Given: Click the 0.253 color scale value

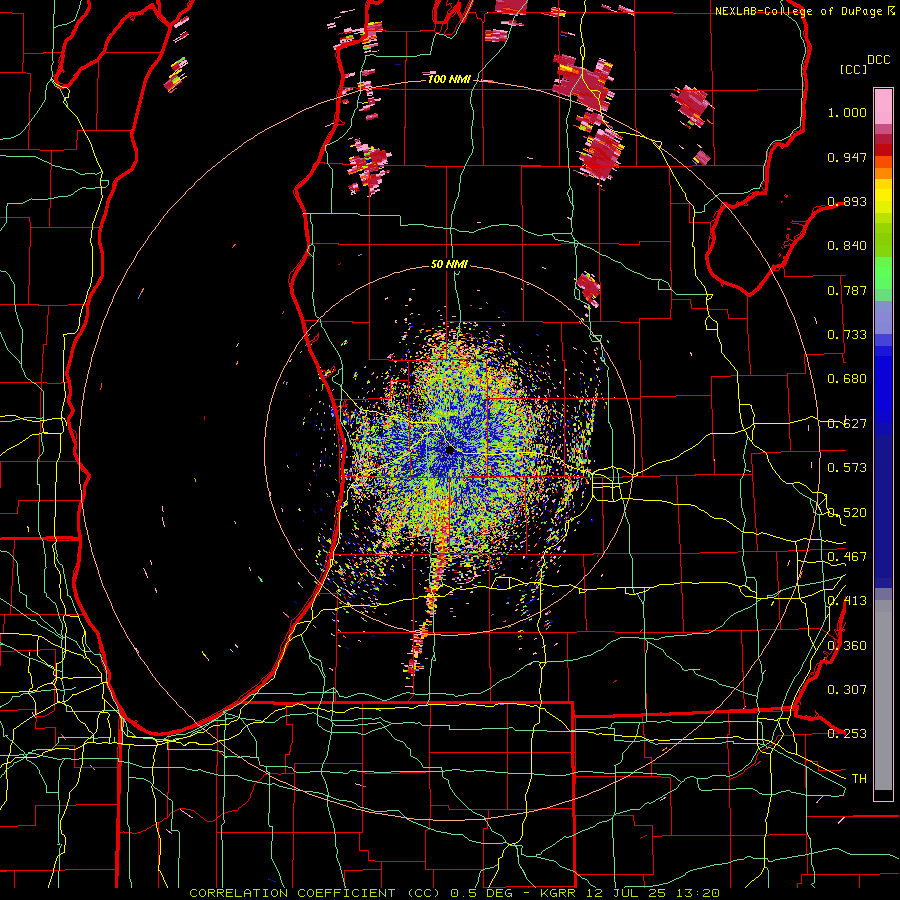Looking at the screenshot, I should point(847,734).
